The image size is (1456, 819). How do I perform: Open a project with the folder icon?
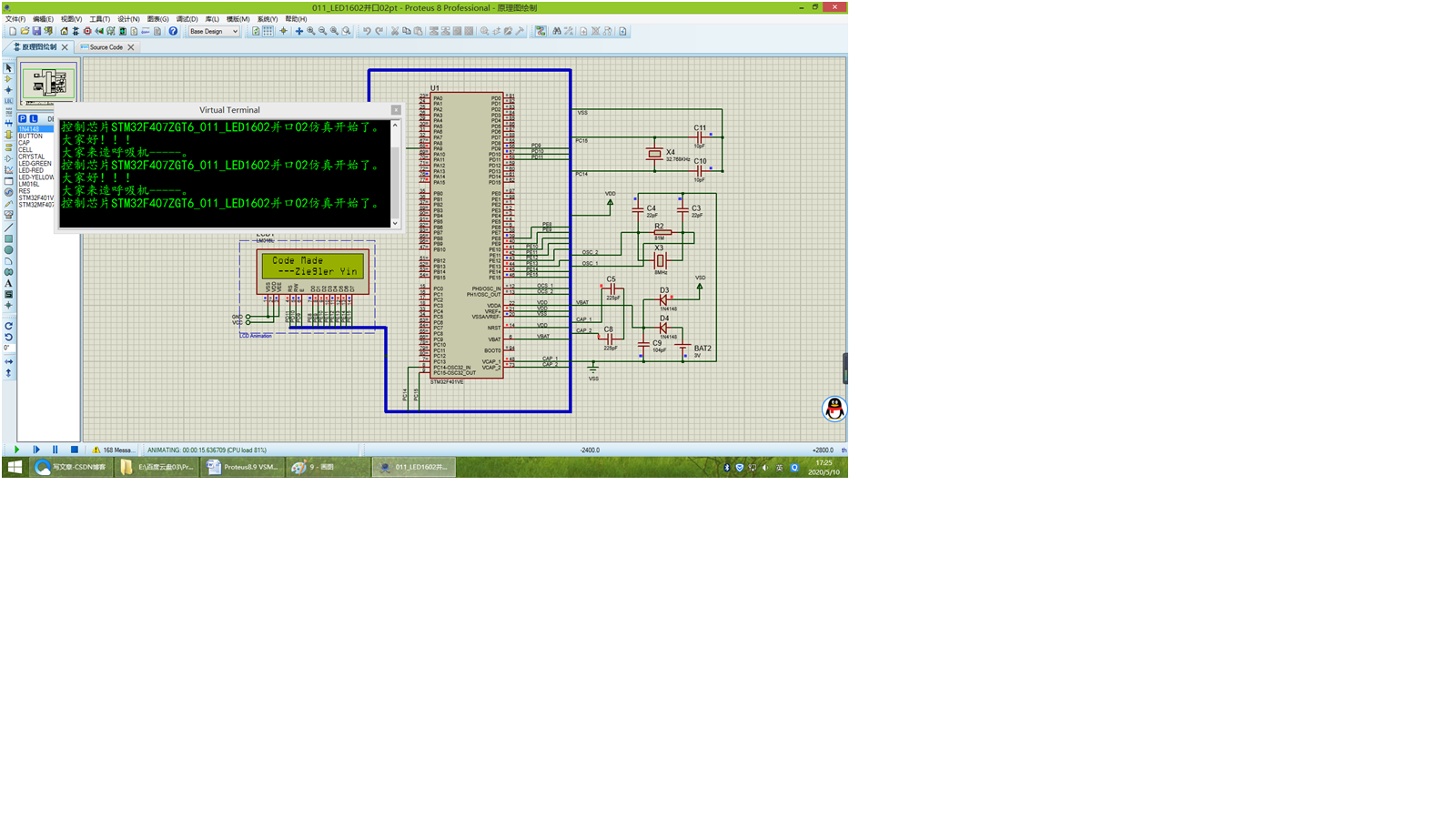tap(25, 31)
